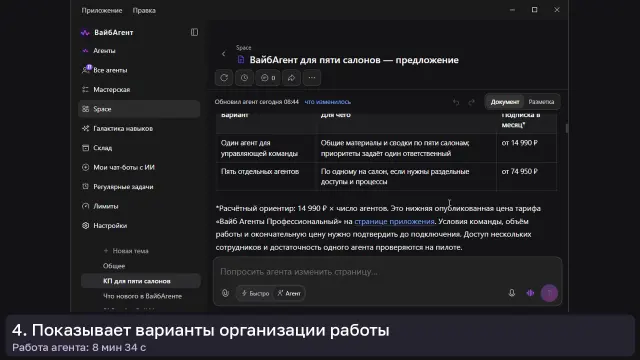Redo the change arrow

[471, 102]
